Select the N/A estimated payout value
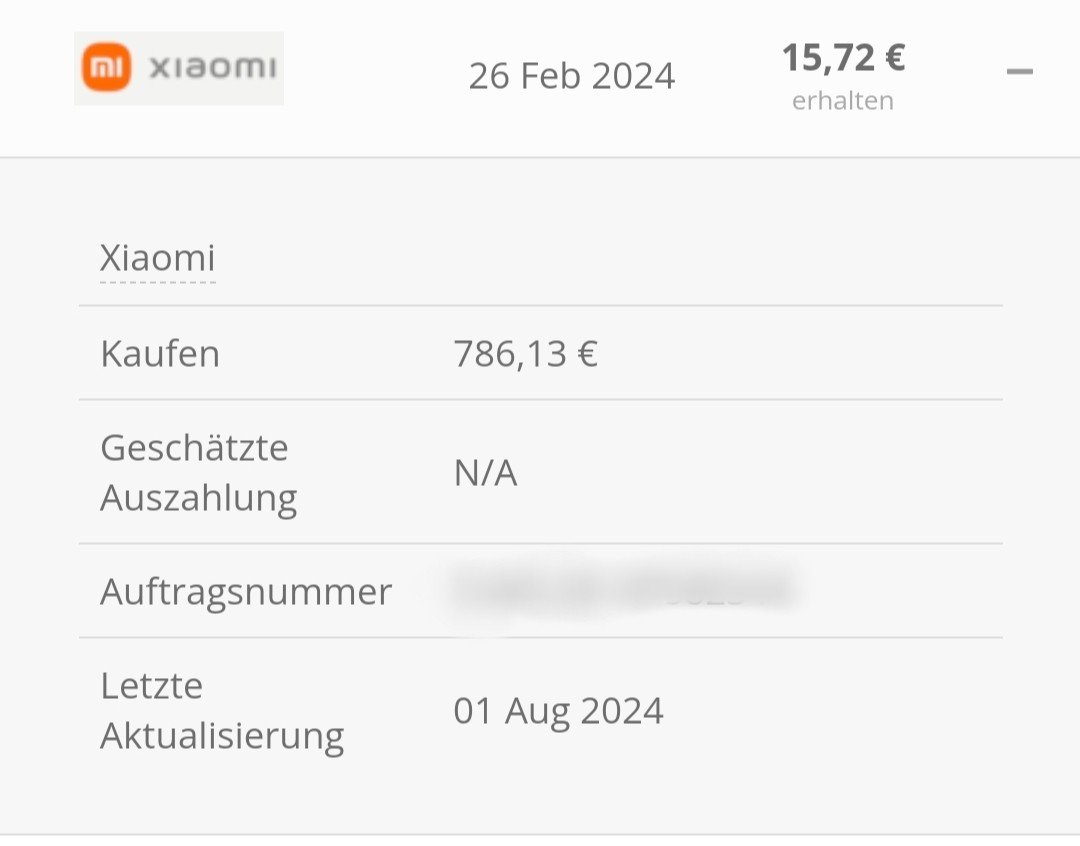The width and height of the screenshot is (1080, 846). [x=485, y=473]
